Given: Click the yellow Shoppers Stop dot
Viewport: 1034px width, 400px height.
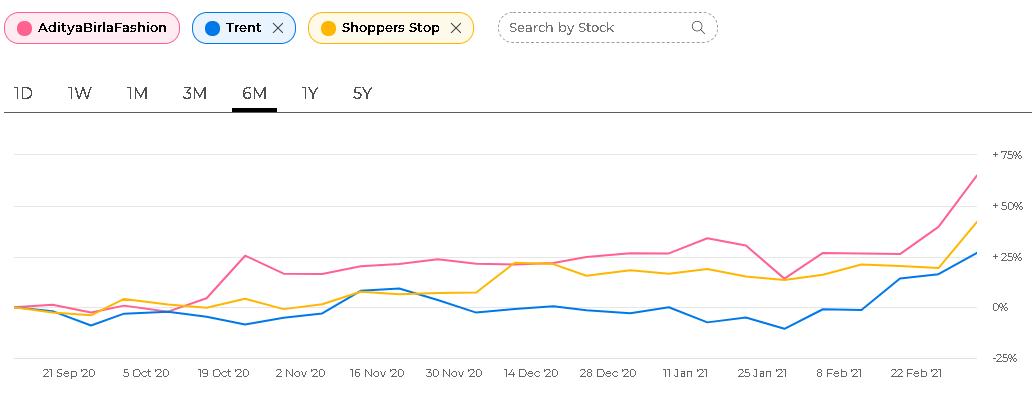Looking at the screenshot, I should (328, 28).
